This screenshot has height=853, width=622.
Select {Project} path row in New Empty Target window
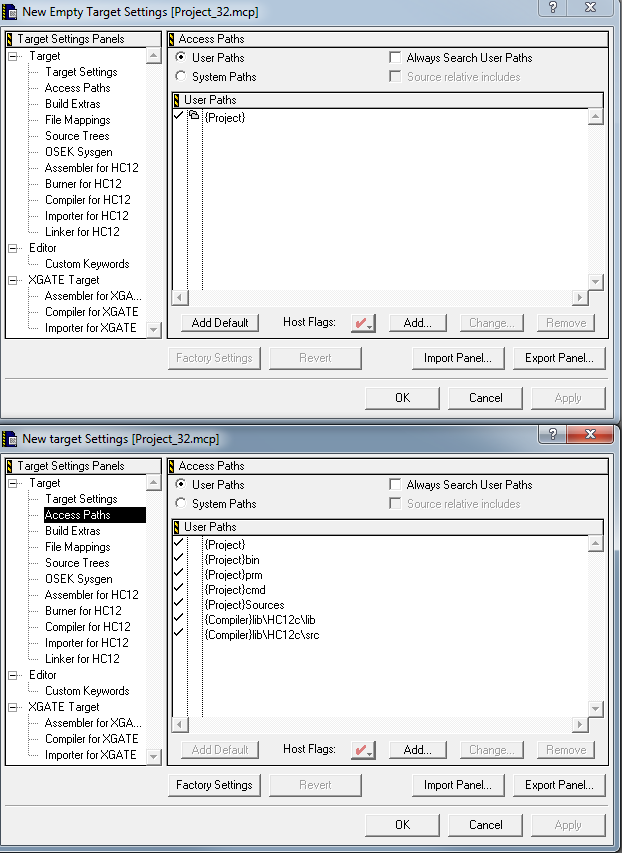(225, 118)
